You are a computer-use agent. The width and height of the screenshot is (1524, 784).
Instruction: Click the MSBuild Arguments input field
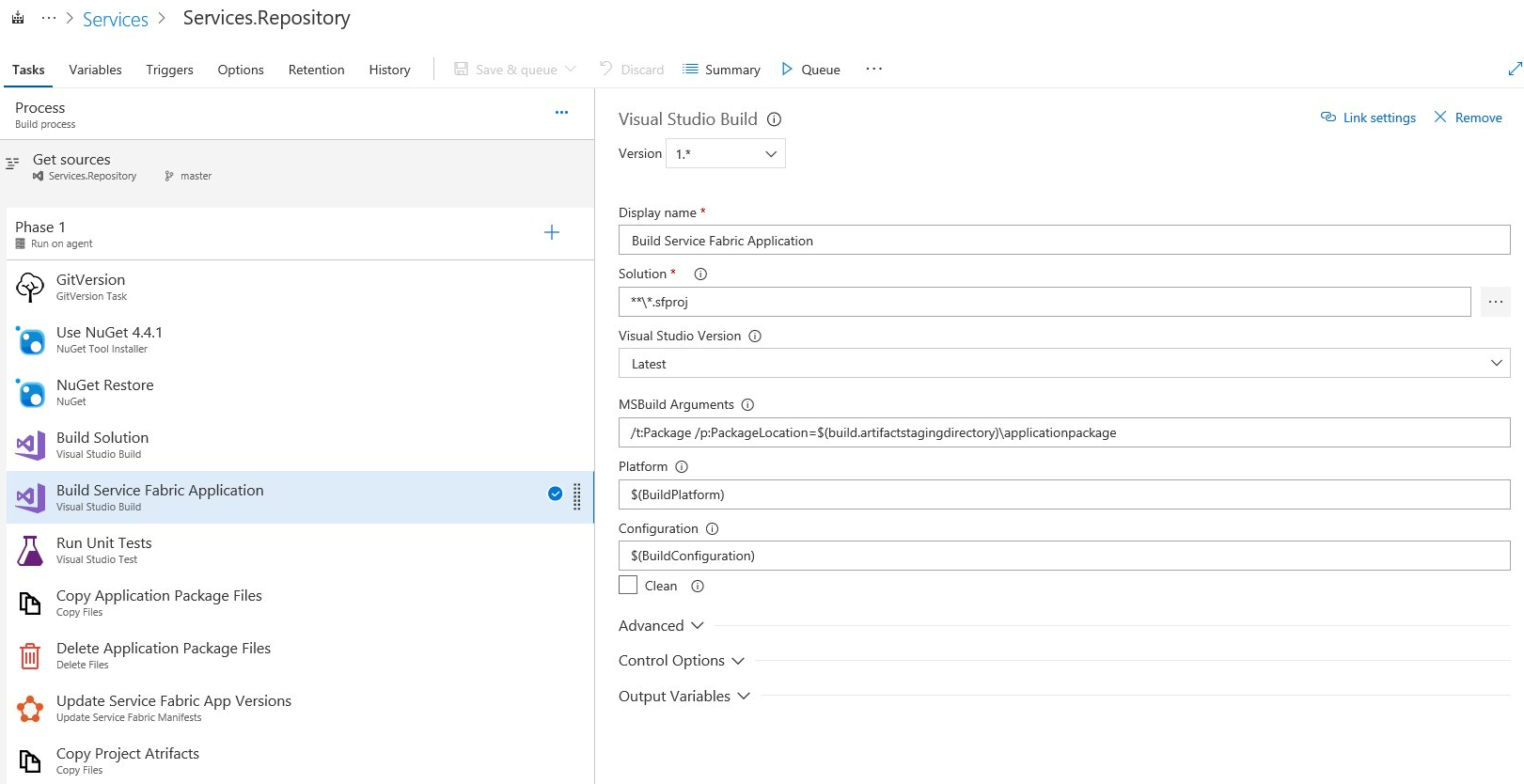(x=1064, y=432)
